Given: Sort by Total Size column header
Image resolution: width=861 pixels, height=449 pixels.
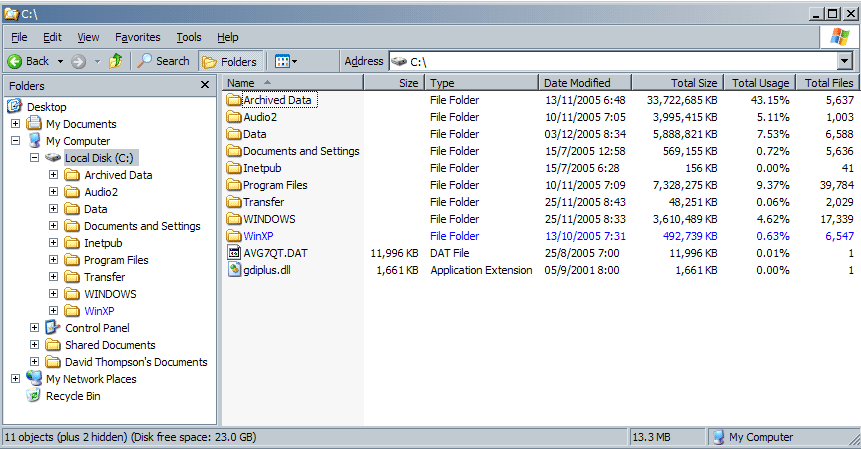Looking at the screenshot, I should tap(678, 83).
